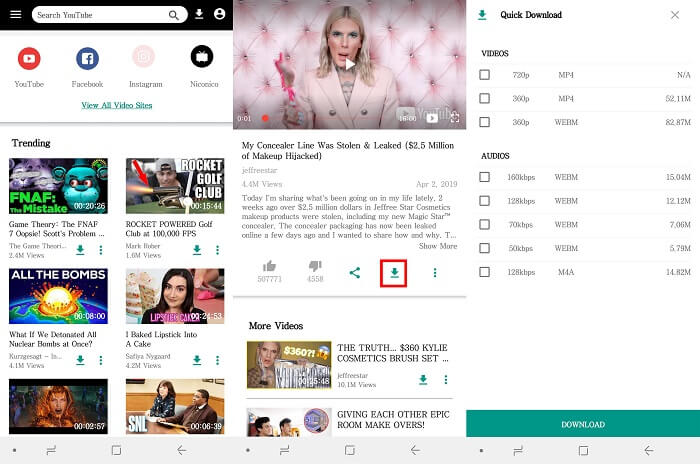
Task: Expand description with Show More
Action: click(438, 246)
